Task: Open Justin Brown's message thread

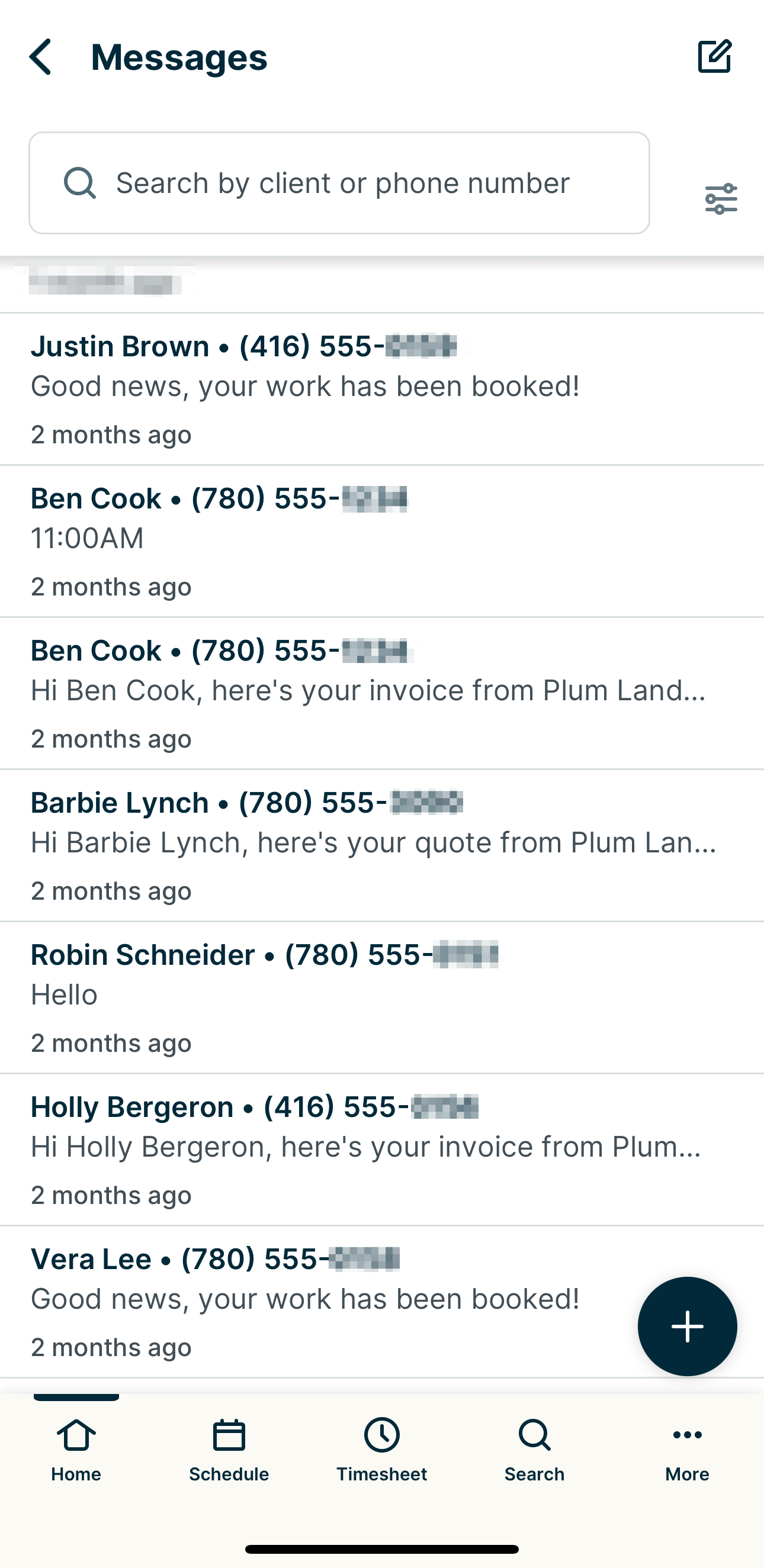Action: click(382, 389)
